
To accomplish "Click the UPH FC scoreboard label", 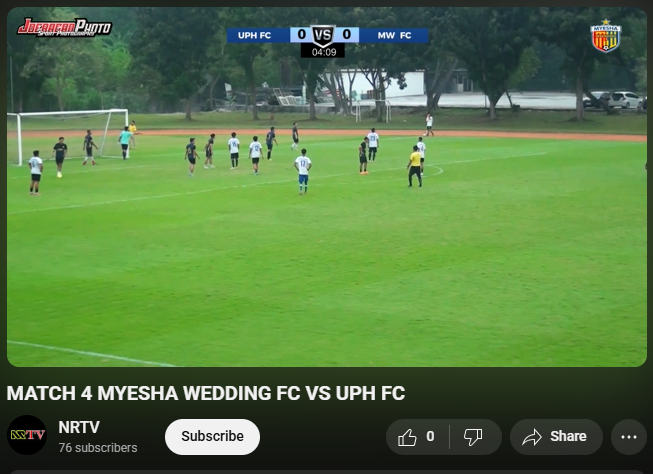I will coord(254,35).
